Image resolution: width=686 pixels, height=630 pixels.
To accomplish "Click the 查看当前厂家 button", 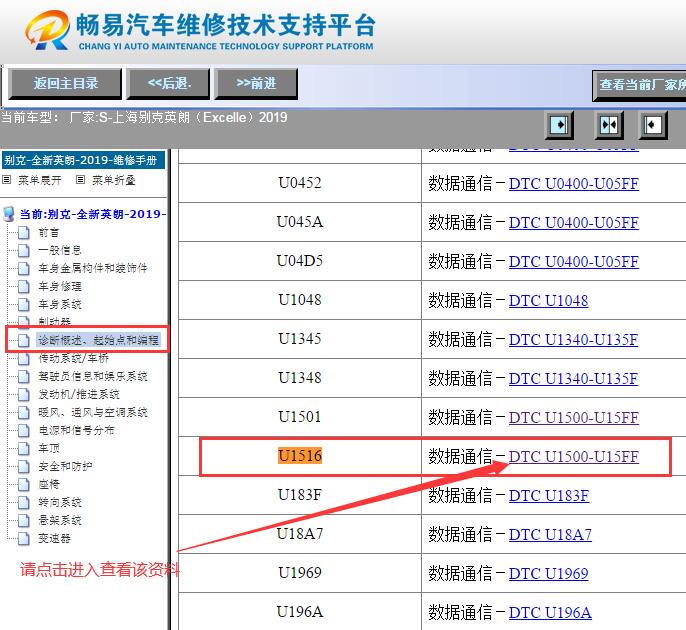I will (640, 85).
